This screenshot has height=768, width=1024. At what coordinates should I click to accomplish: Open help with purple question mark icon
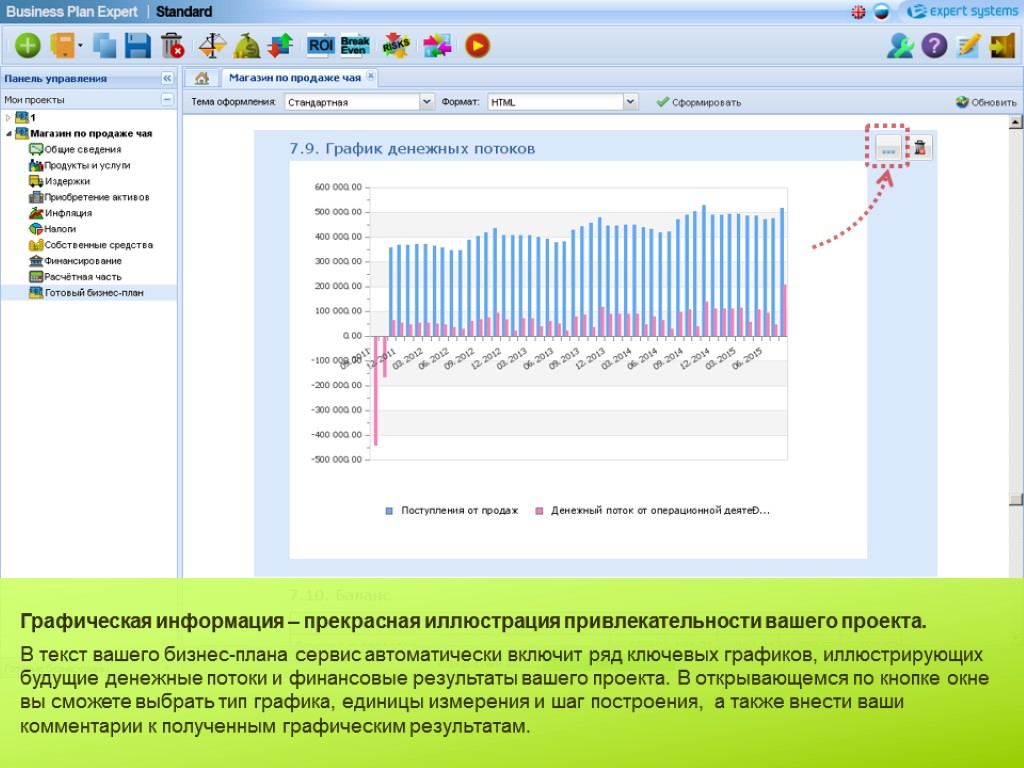coord(934,46)
